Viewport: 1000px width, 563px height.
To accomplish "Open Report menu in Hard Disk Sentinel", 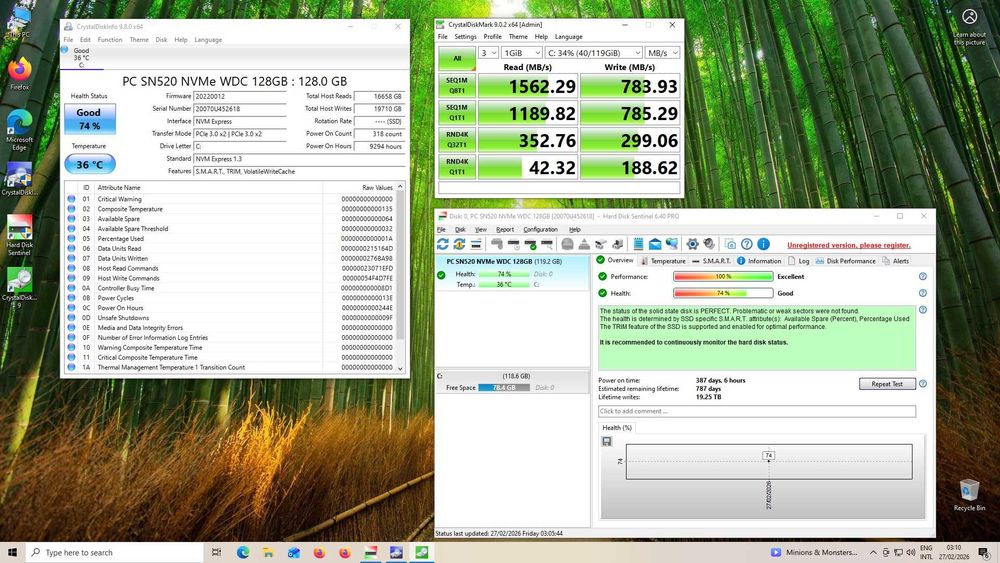I will coord(504,230).
